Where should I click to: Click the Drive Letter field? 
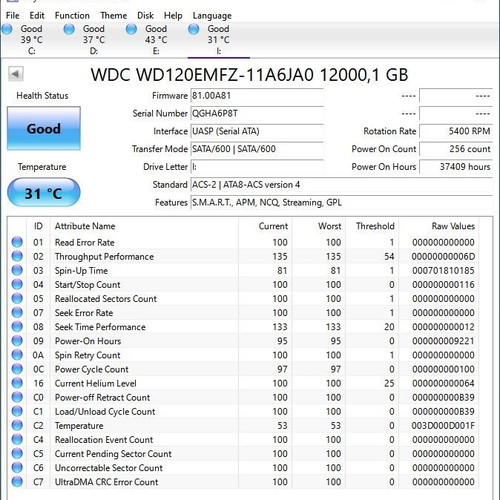(257, 167)
